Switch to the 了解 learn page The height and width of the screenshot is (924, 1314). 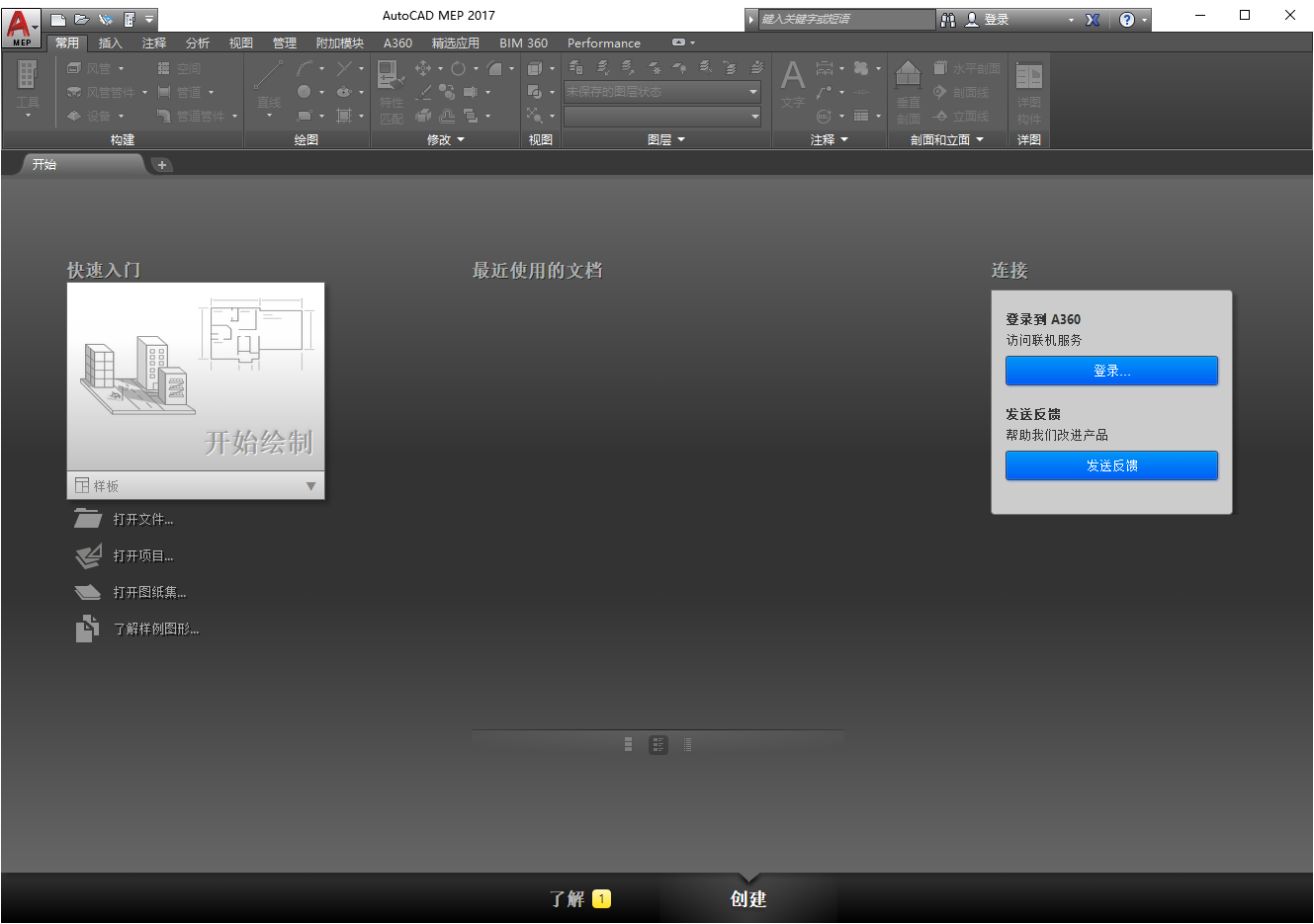(569, 898)
